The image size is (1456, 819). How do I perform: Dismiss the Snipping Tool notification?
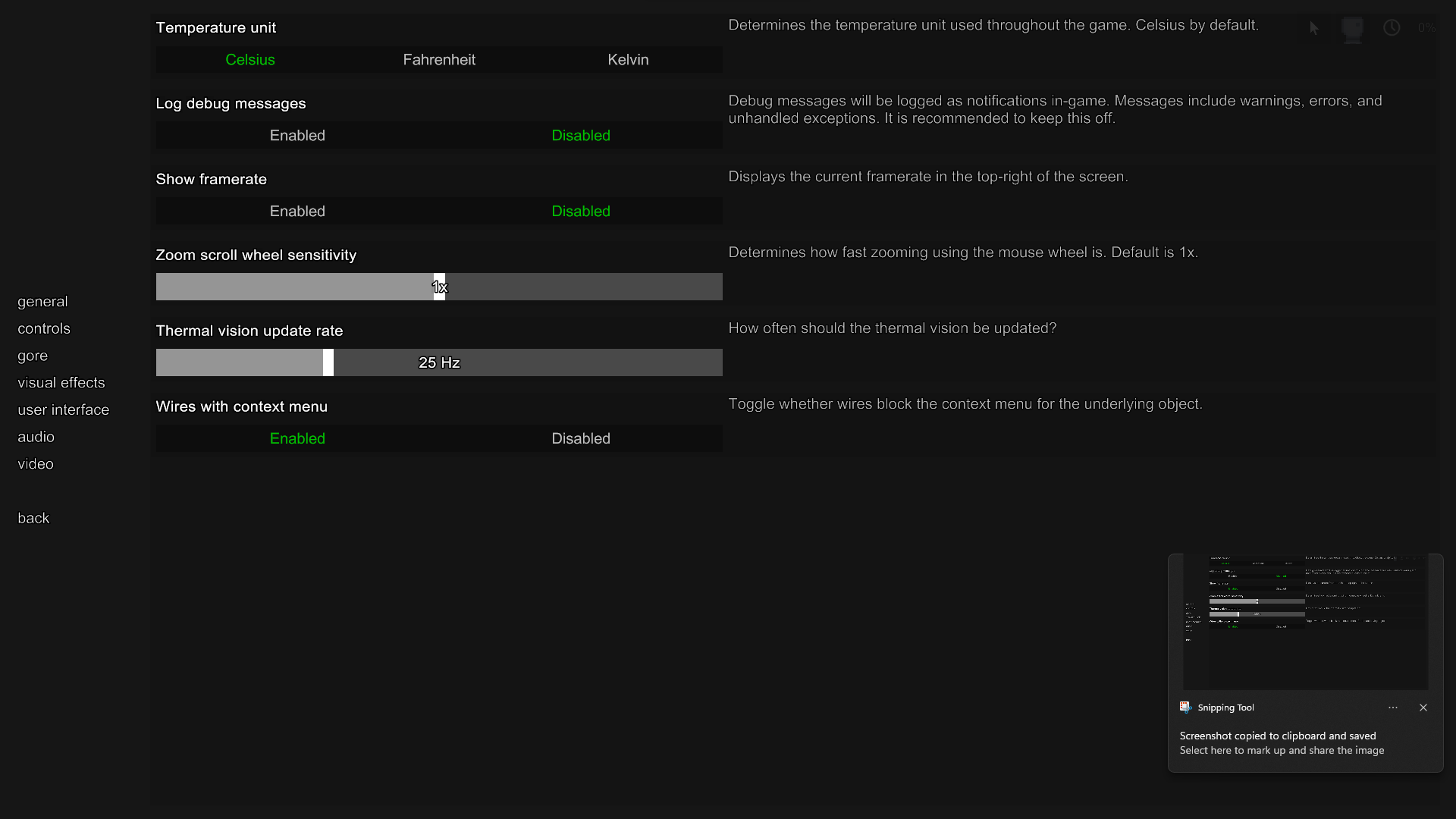[x=1423, y=708]
